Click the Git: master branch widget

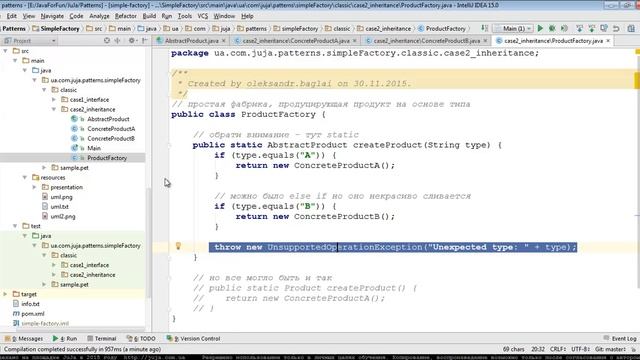pos(611,349)
